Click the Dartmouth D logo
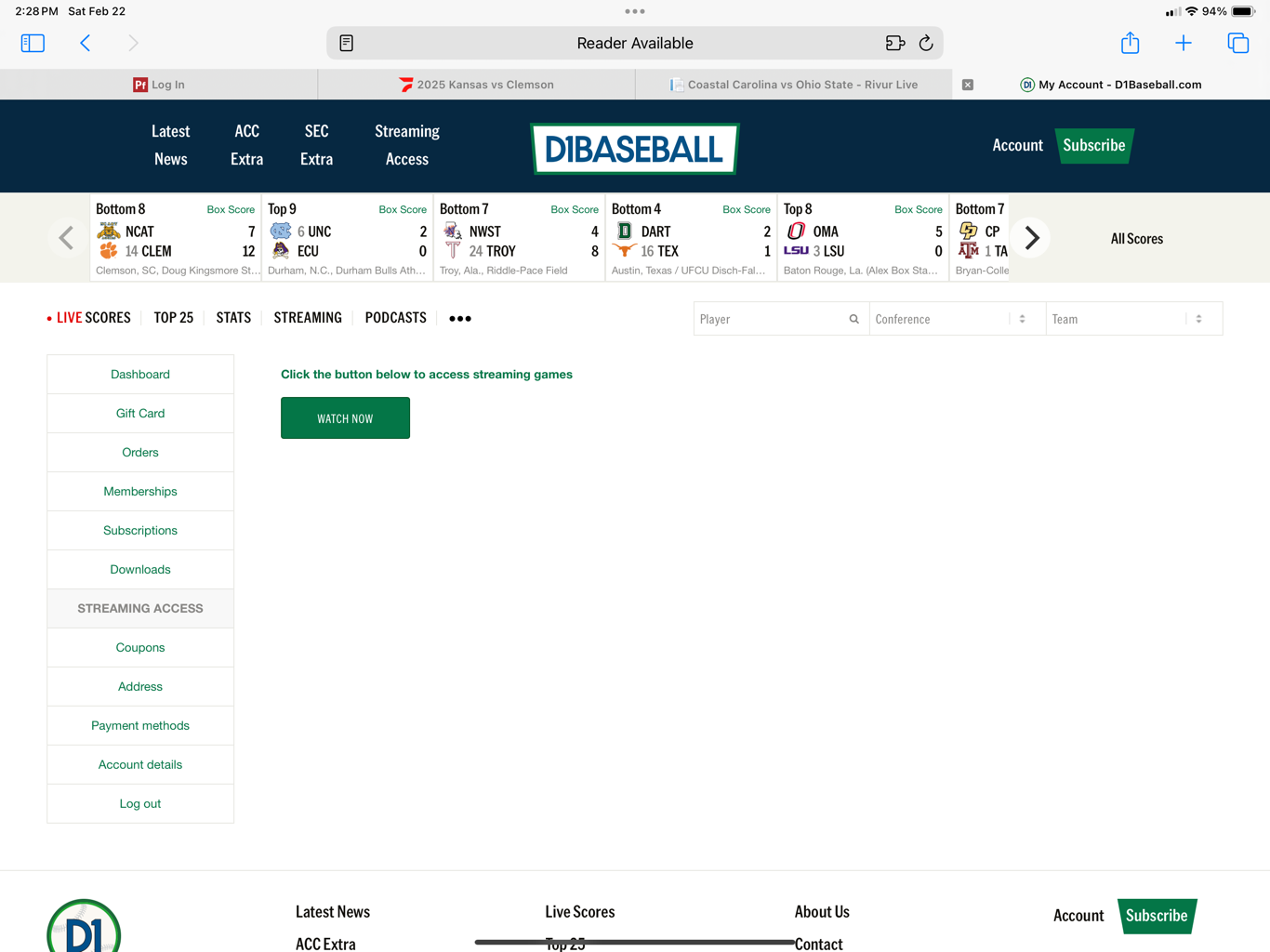 pos(625,231)
